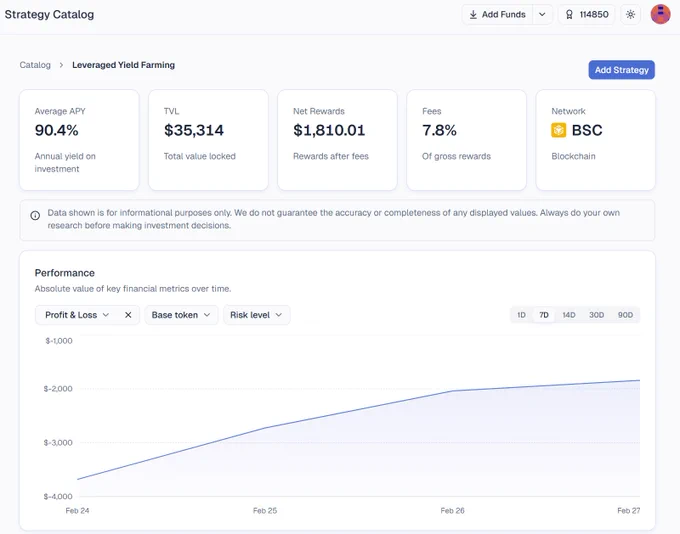Open the user avatar profile menu
Viewport: 680px width, 534px height.
coord(660,14)
